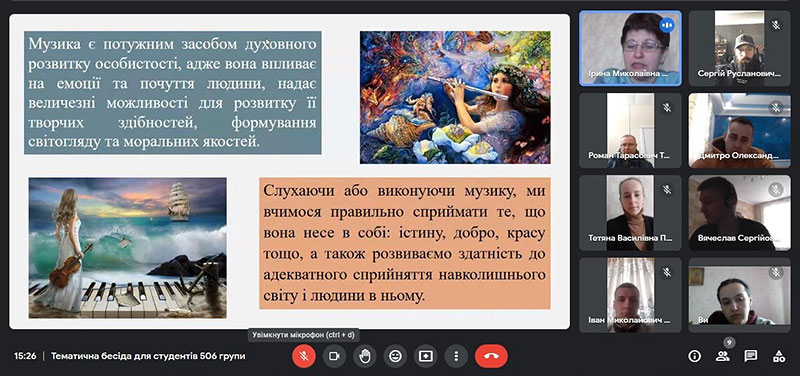This screenshot has height=376, width=800.
Task: Click muted mic icon on Тетяна's tile
Action: 666,190
